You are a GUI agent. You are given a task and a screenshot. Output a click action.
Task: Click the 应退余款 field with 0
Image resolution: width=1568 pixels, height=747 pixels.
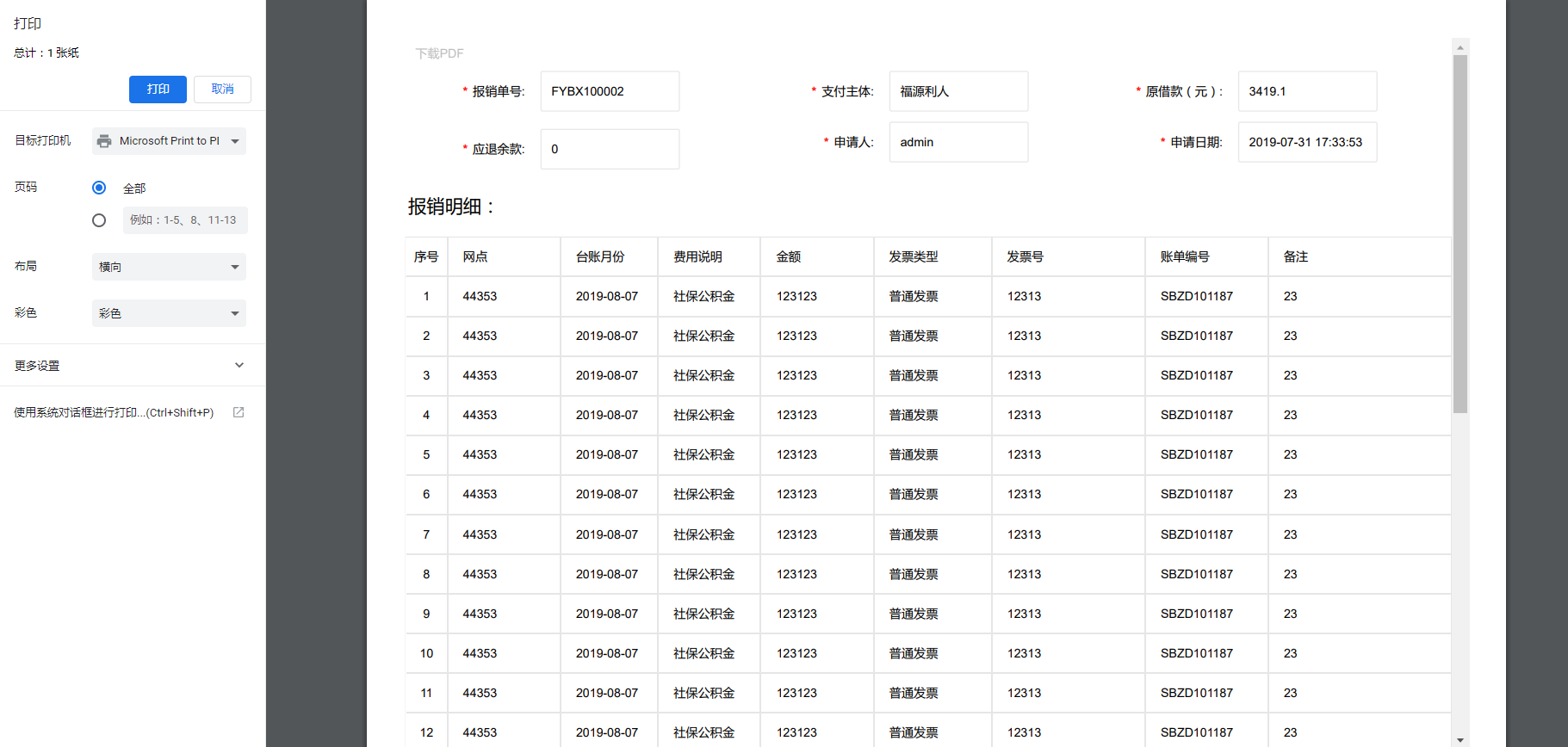click(610, 149)
